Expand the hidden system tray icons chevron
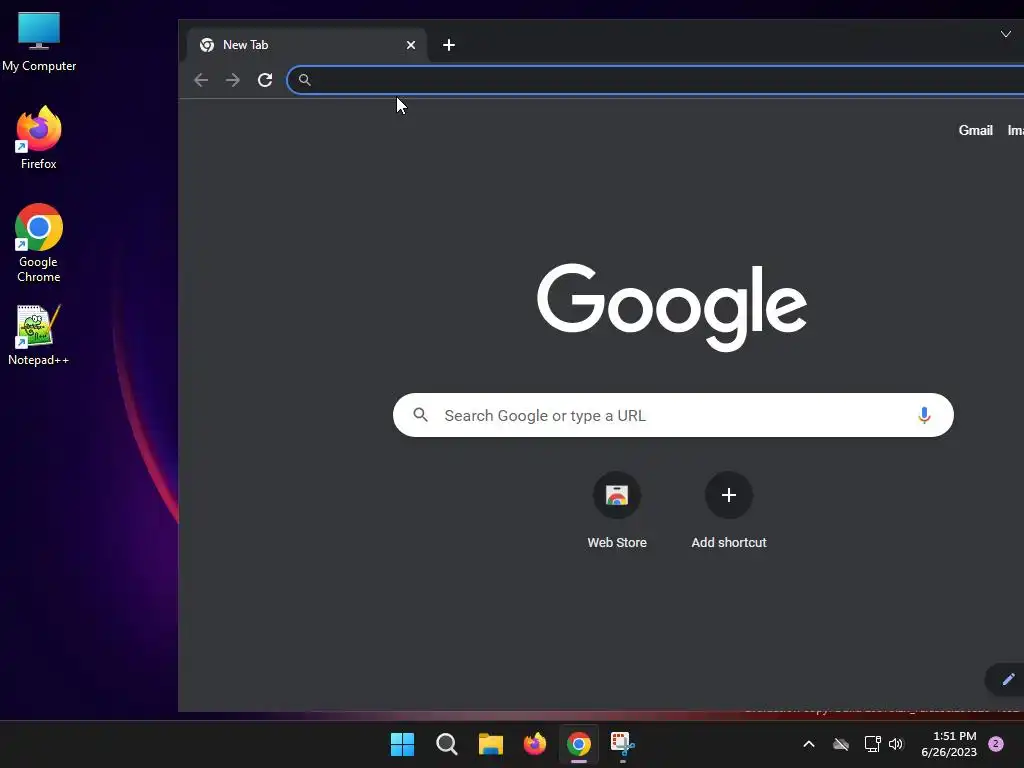 pyautogui.click(x=808, y=744)
